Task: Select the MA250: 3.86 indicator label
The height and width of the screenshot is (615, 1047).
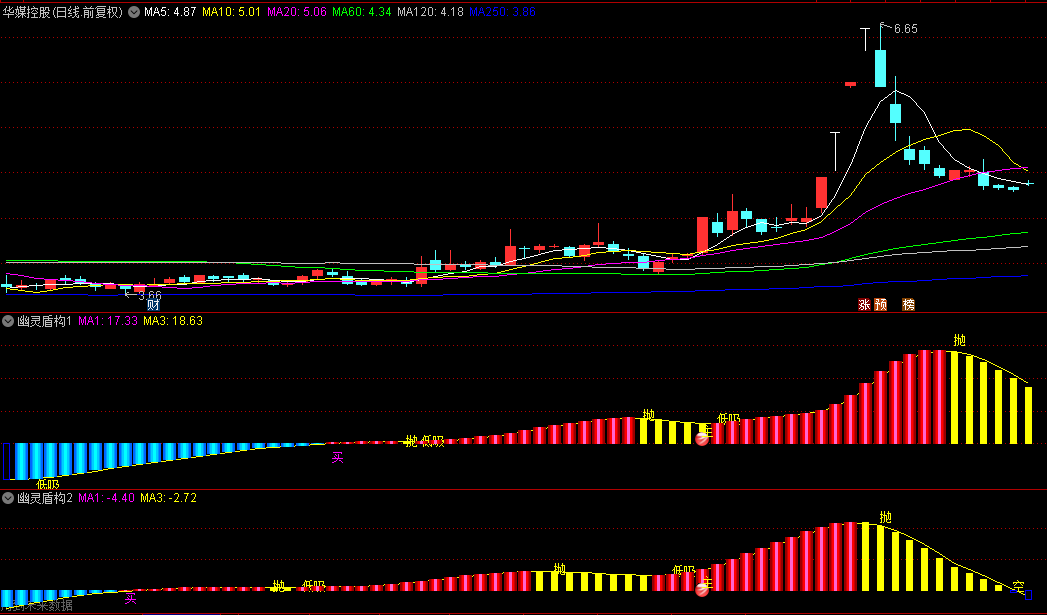Action: tap(502, 12)
